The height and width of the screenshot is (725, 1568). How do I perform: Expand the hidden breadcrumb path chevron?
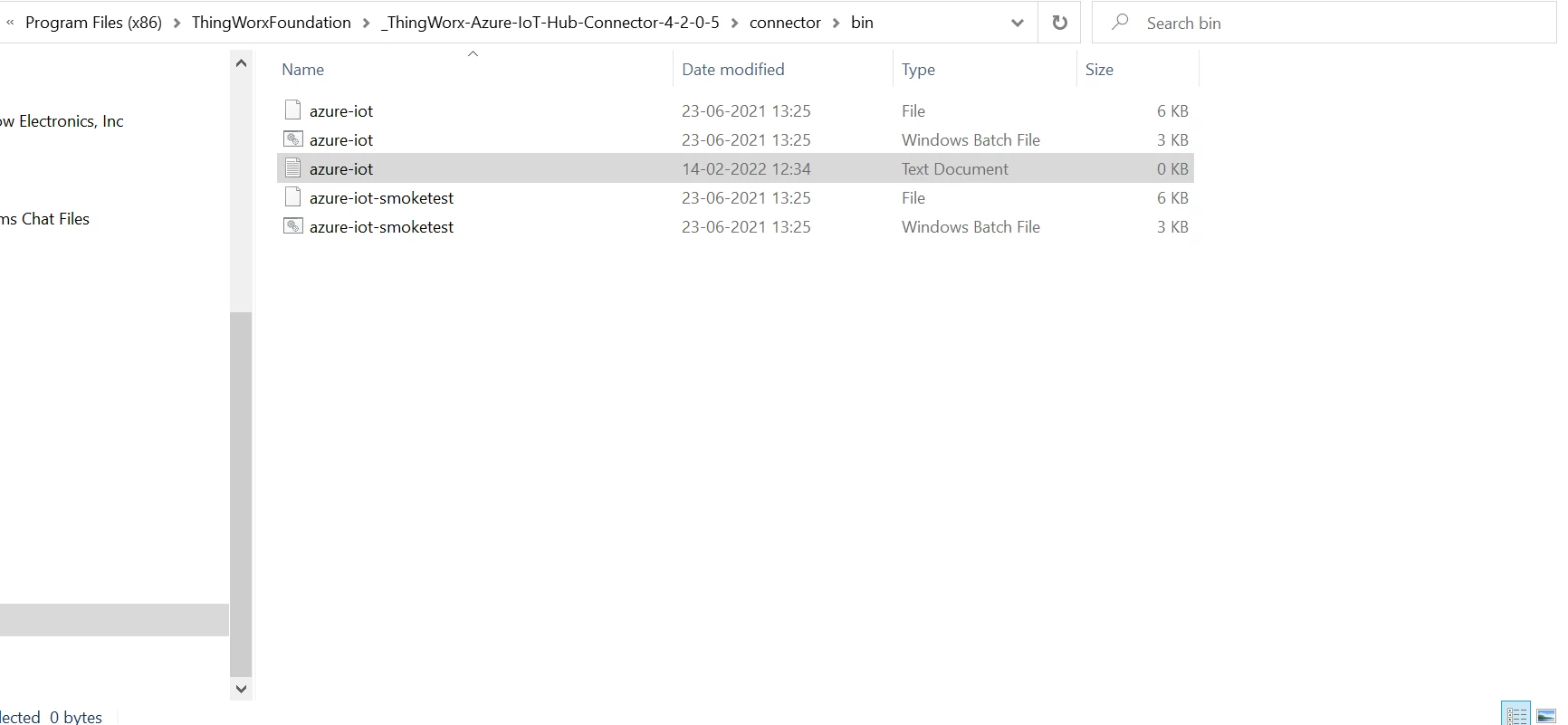(x=10, y=23)
